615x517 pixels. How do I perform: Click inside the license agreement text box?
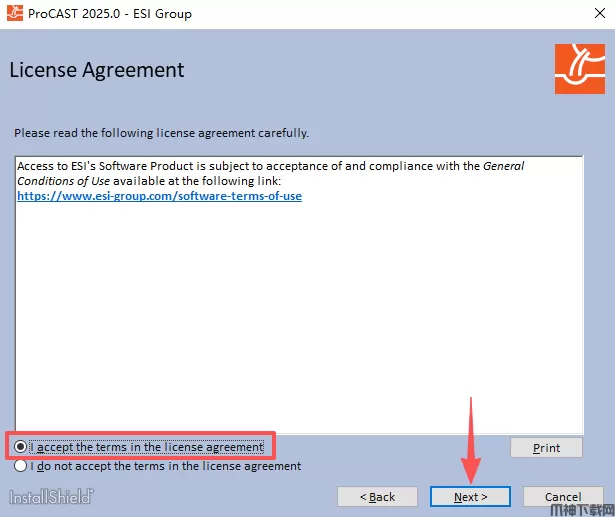pyautogui.click(x=299, y=295)
